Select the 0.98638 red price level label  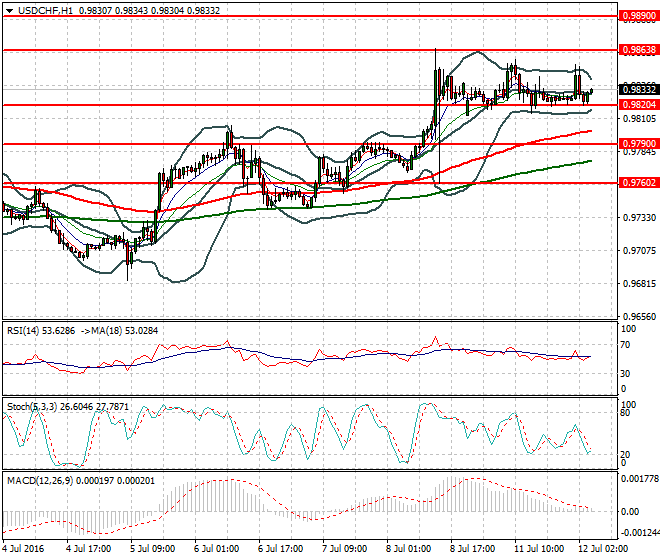click(639, 50)
